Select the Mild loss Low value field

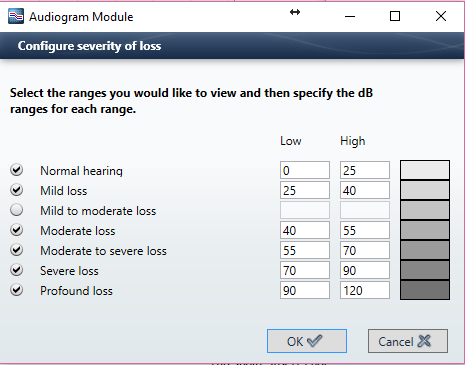[305, 190]
